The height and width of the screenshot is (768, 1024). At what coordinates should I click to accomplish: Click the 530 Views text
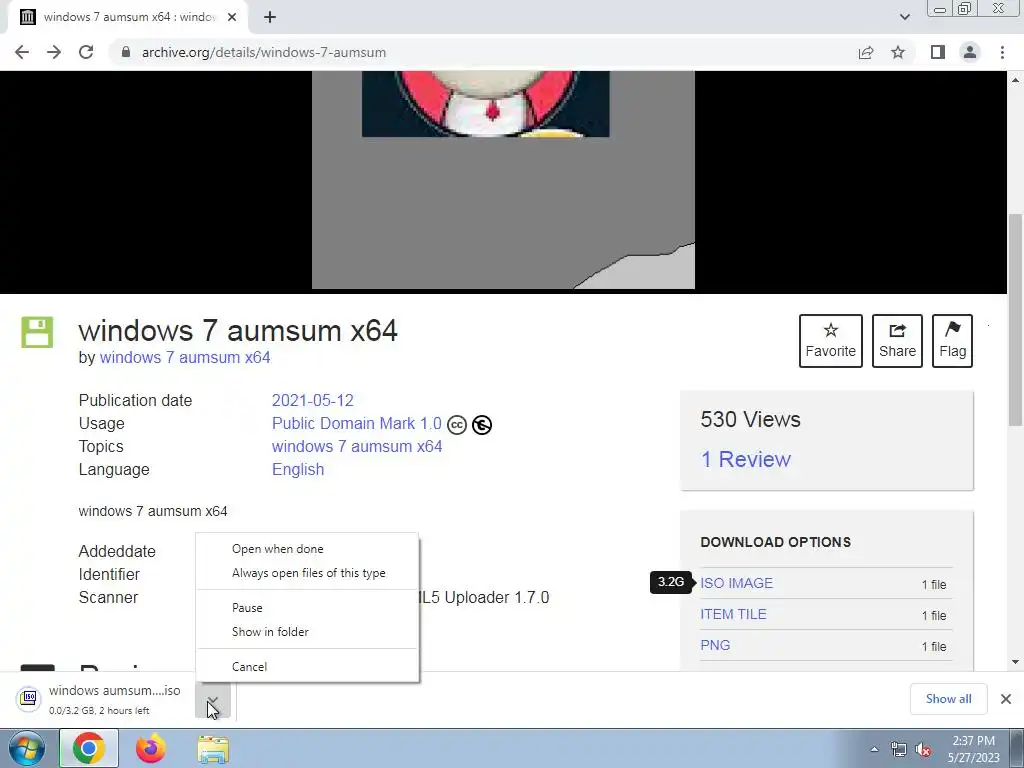coord(750,419)
